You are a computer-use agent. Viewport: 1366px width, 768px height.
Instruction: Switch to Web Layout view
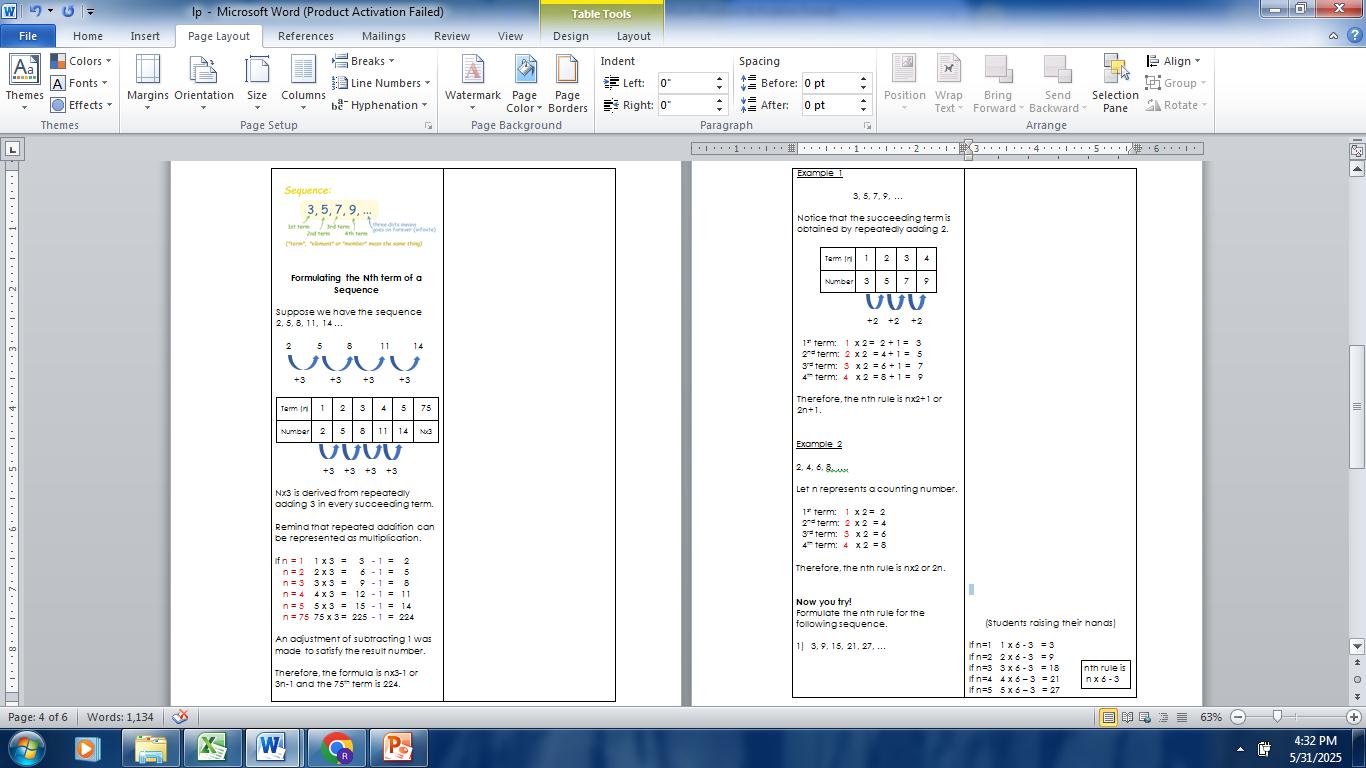(1145, 717)
